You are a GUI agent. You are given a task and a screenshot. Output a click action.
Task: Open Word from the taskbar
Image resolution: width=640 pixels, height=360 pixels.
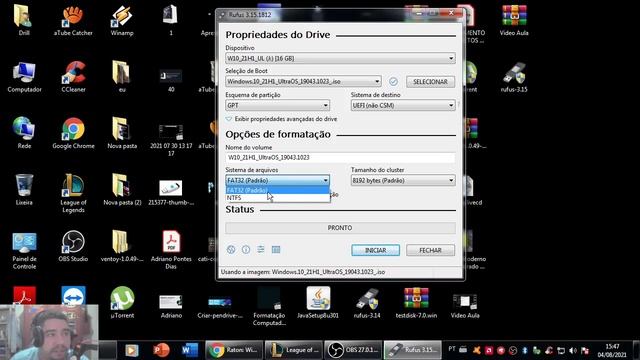point(189,350)
